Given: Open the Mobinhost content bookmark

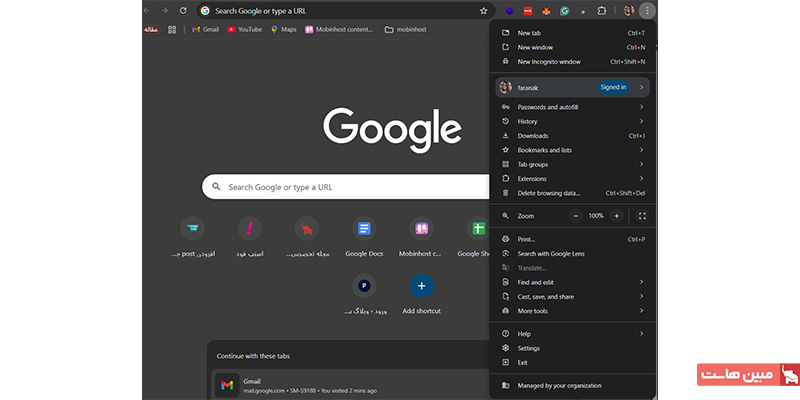Looking at the screenshot, I should coord(339,30).
